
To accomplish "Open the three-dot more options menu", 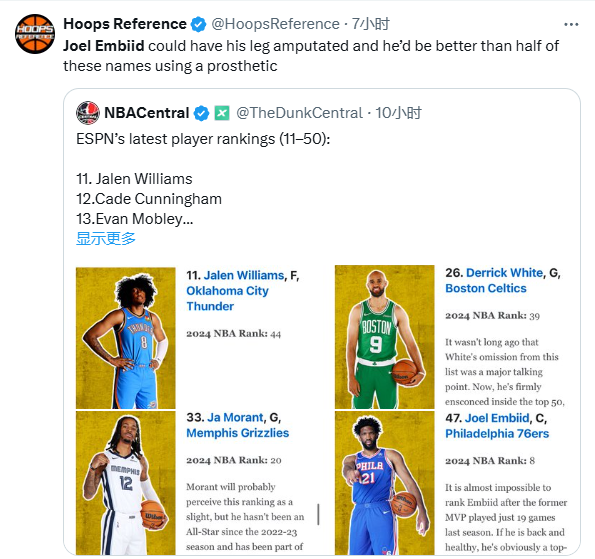I will pyautogui.click(x=571, y=25).
